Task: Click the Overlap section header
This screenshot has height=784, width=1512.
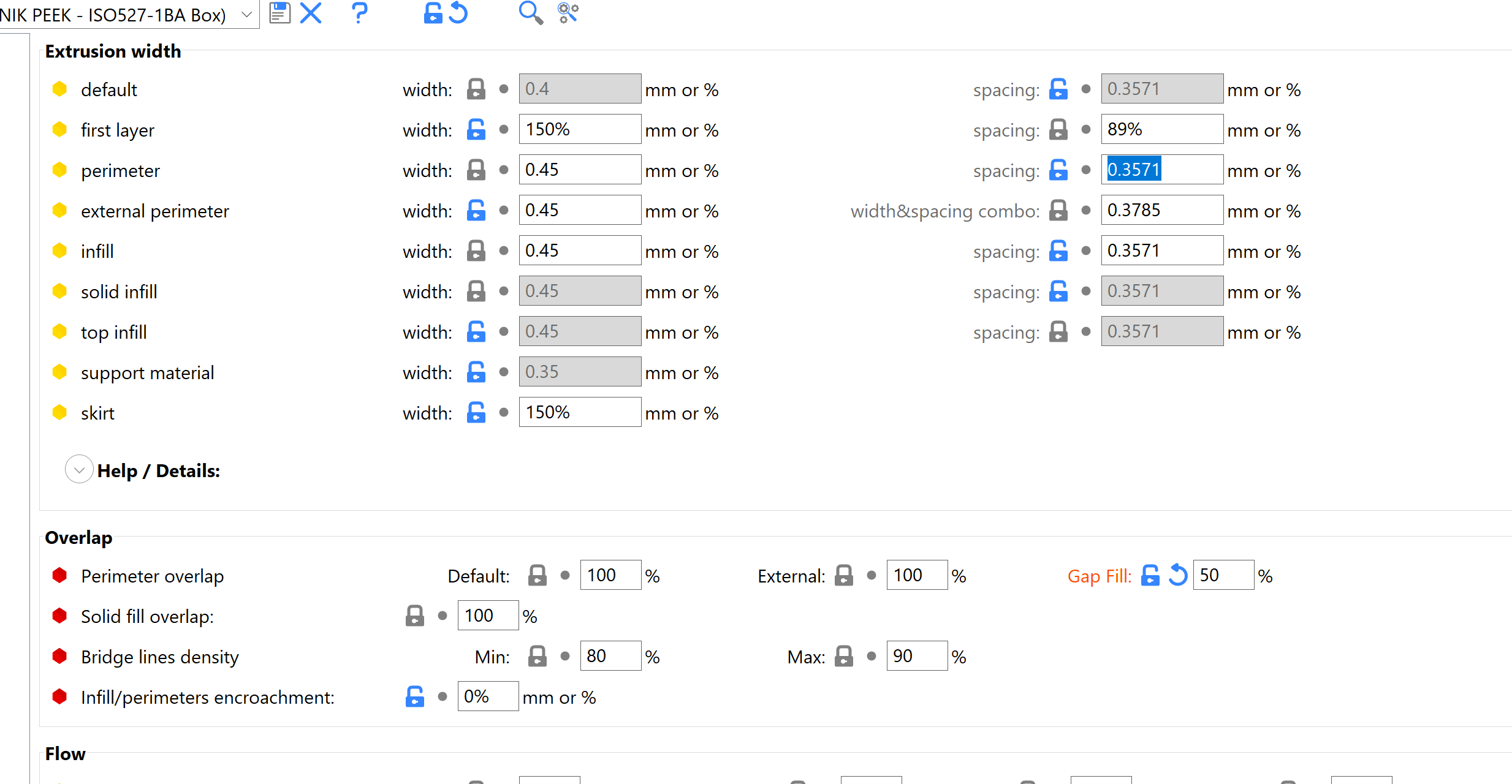Action: pyautogui.click(x=78, y=538)
